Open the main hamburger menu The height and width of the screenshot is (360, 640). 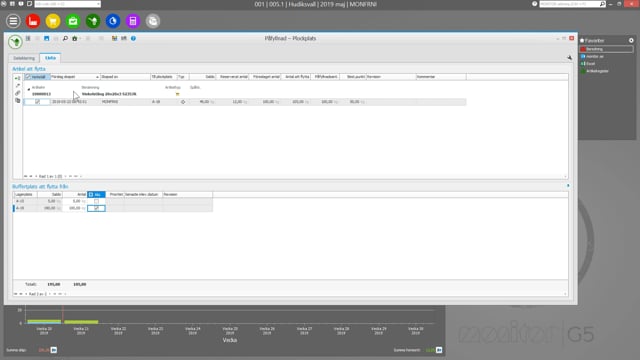[13, 21]
